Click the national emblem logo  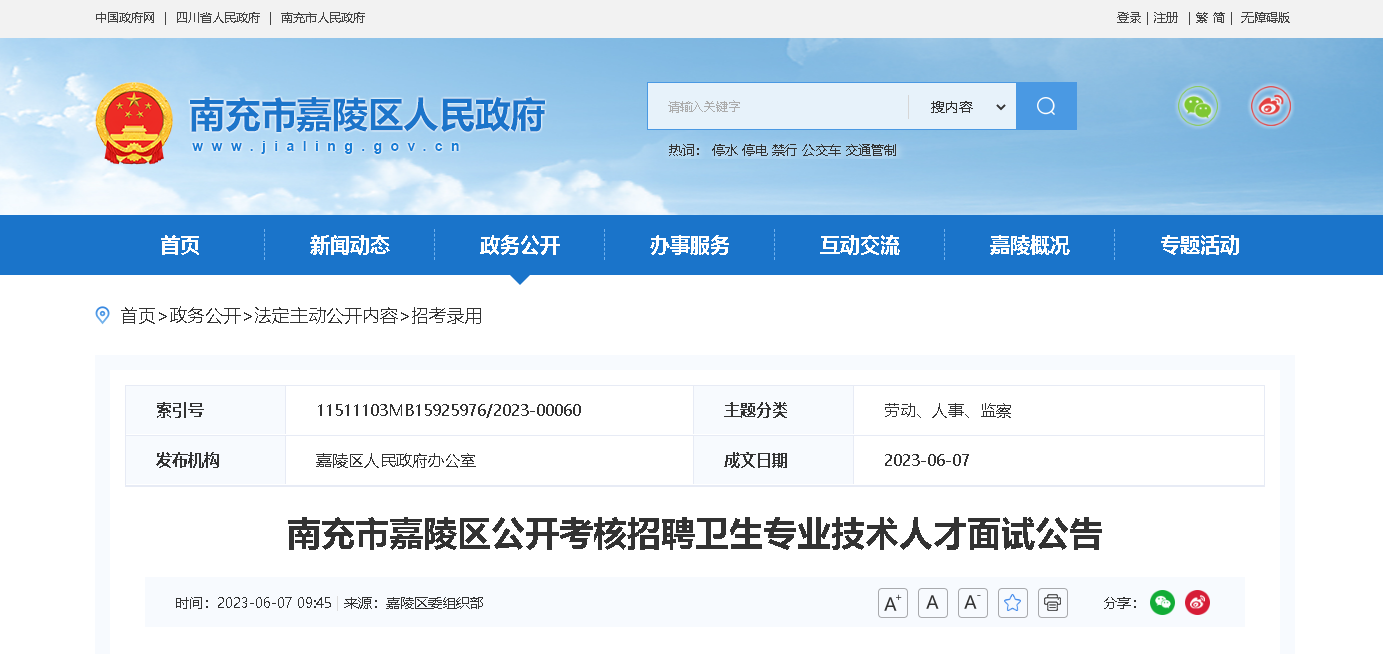(134, 123)
